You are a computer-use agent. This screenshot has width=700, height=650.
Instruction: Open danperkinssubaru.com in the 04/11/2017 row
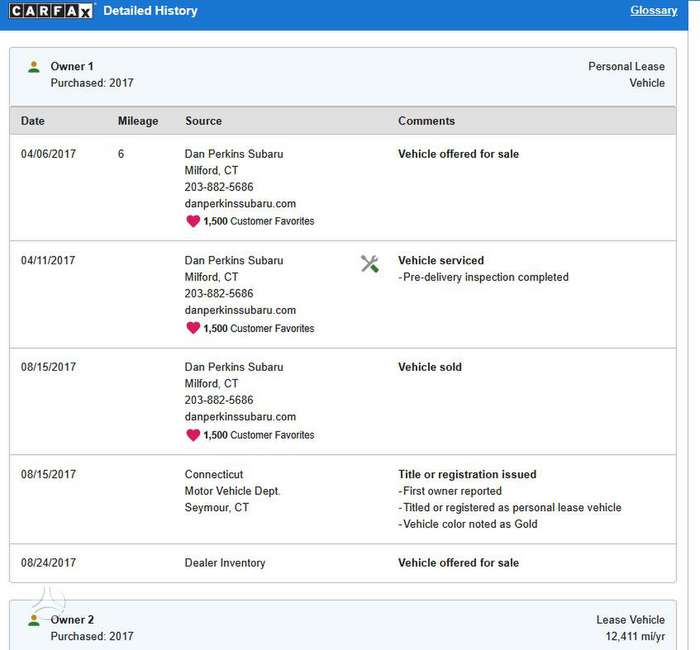pyautogui.click(x=240, y=310)
